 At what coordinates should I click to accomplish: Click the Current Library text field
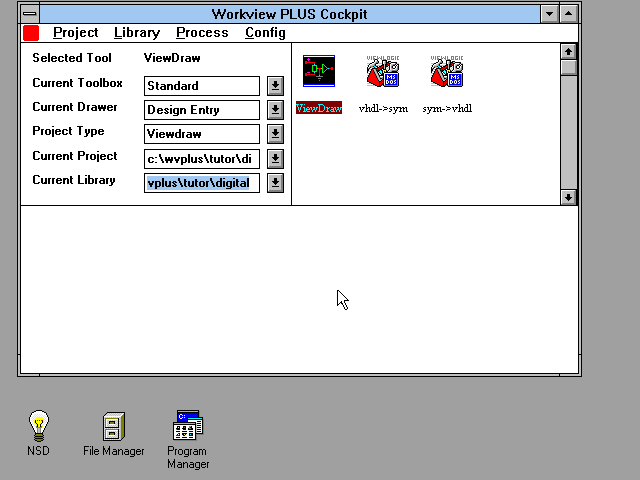coord(202,183)
